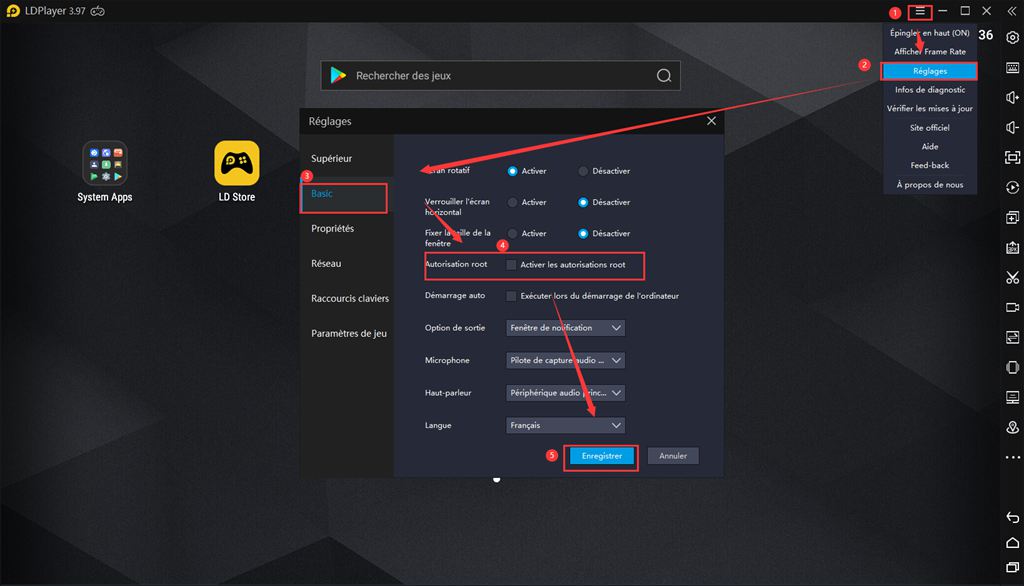The image size is (1024, 586).
Task: Click the scissors screenshot icon
Action: point(1012,278)
